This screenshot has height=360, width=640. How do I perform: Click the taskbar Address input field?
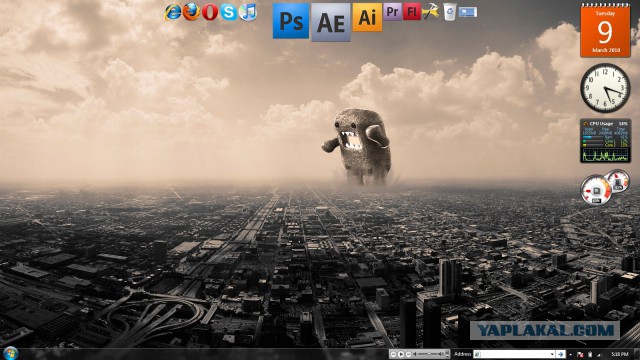(x=511, y=354)
